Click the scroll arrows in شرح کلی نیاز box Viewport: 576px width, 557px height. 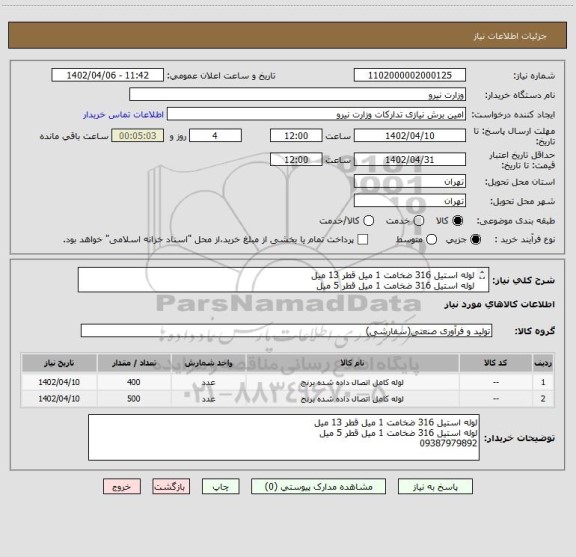coord(482,275)
